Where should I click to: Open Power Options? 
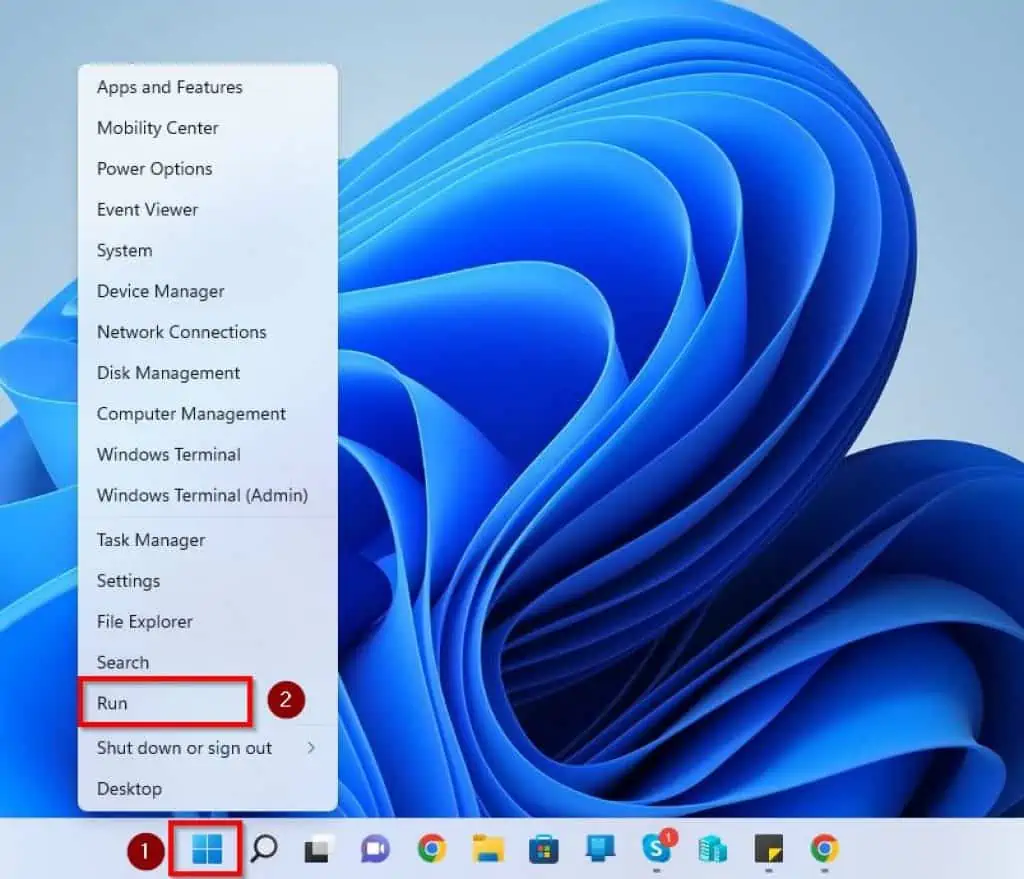(154, 169)
